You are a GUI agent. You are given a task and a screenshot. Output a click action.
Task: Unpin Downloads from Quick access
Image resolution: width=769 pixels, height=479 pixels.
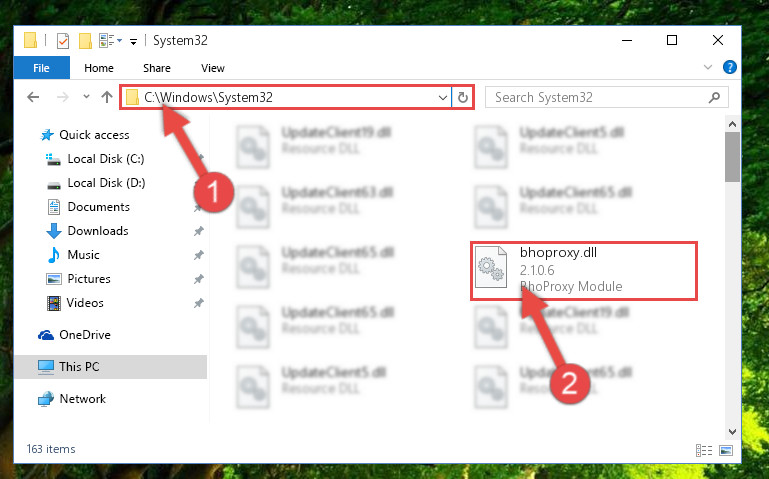198,231
